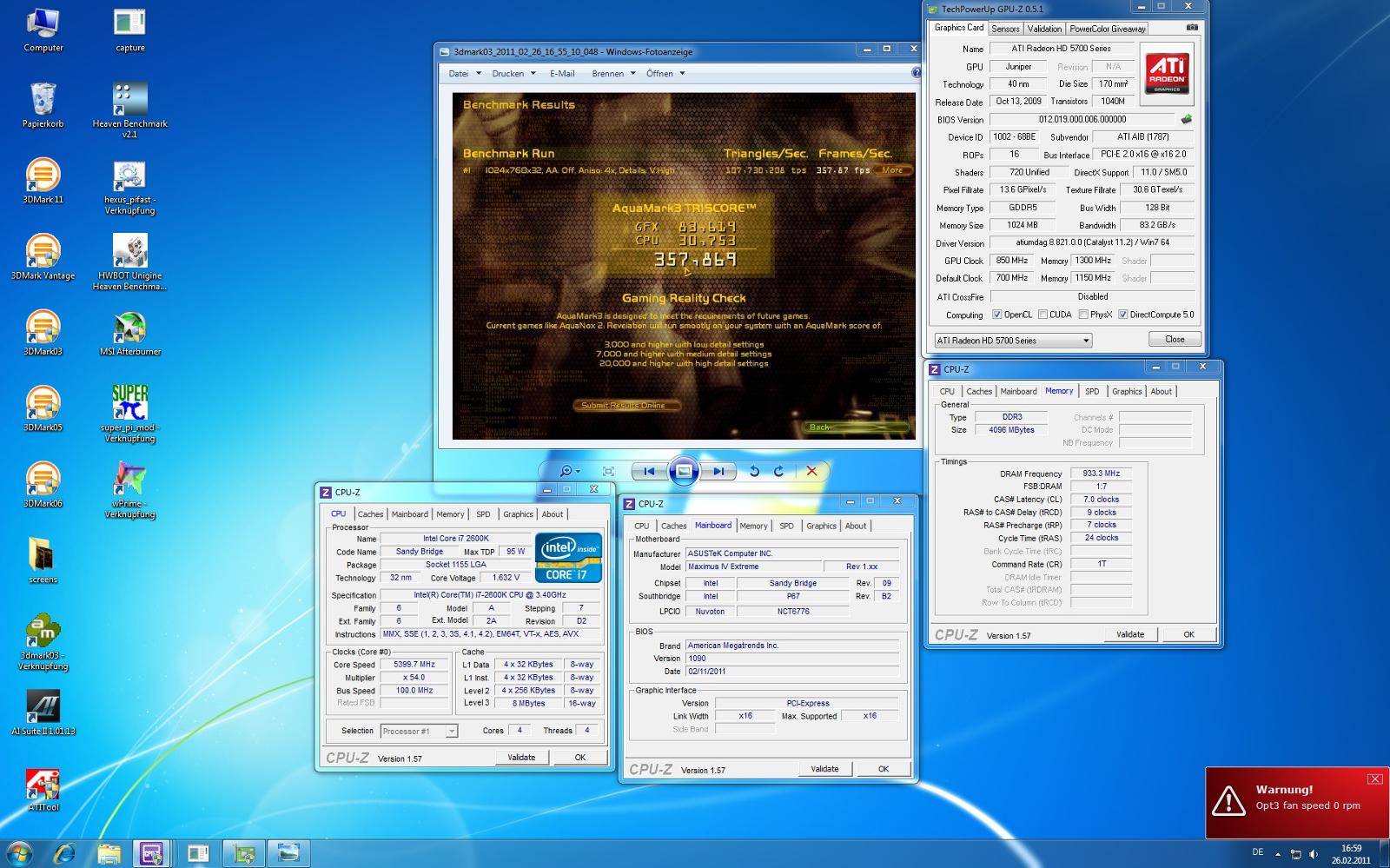Delete image with red X icon
1390x868 pixels.
[x=811, y=471]
